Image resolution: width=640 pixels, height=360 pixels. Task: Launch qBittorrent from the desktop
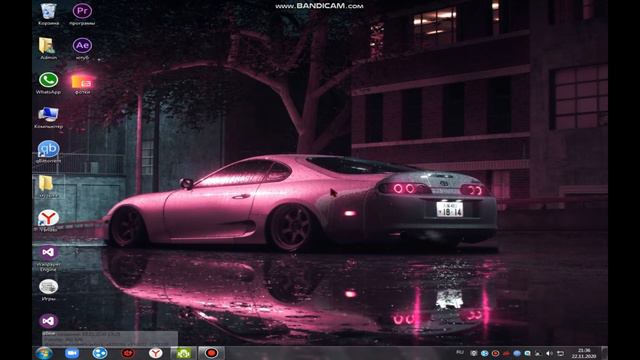(x=48, y=151)
